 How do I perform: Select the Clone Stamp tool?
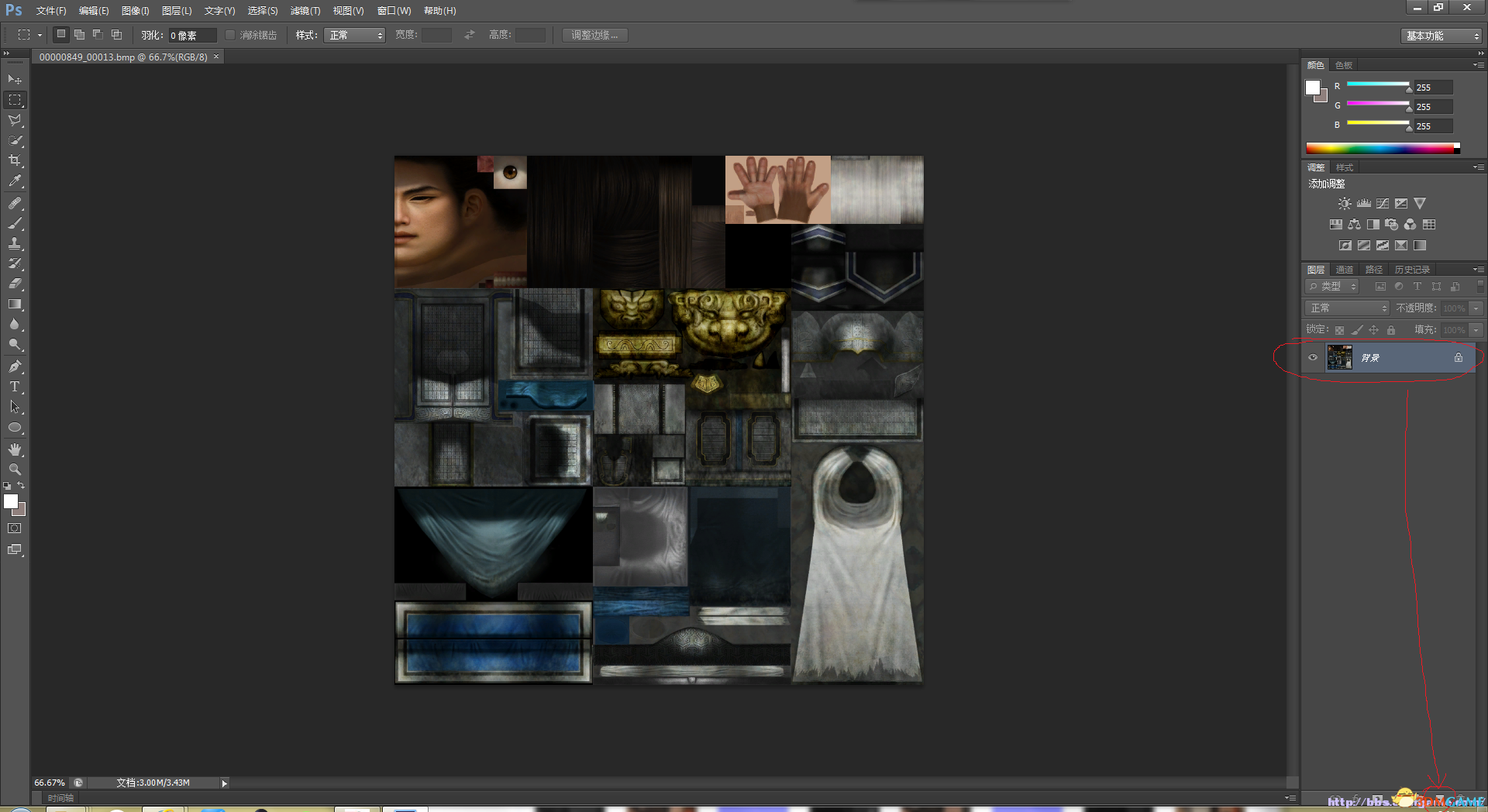coord(15,243)
